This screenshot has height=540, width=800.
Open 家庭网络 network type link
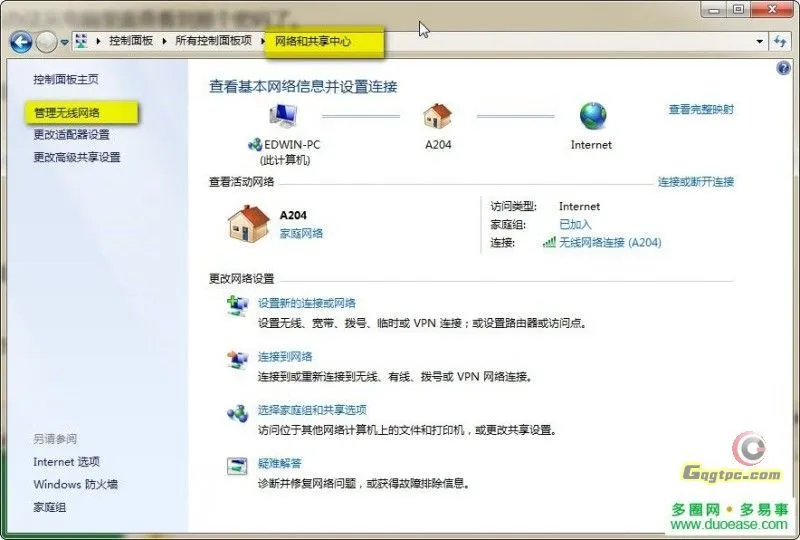[x=301, y=233]
